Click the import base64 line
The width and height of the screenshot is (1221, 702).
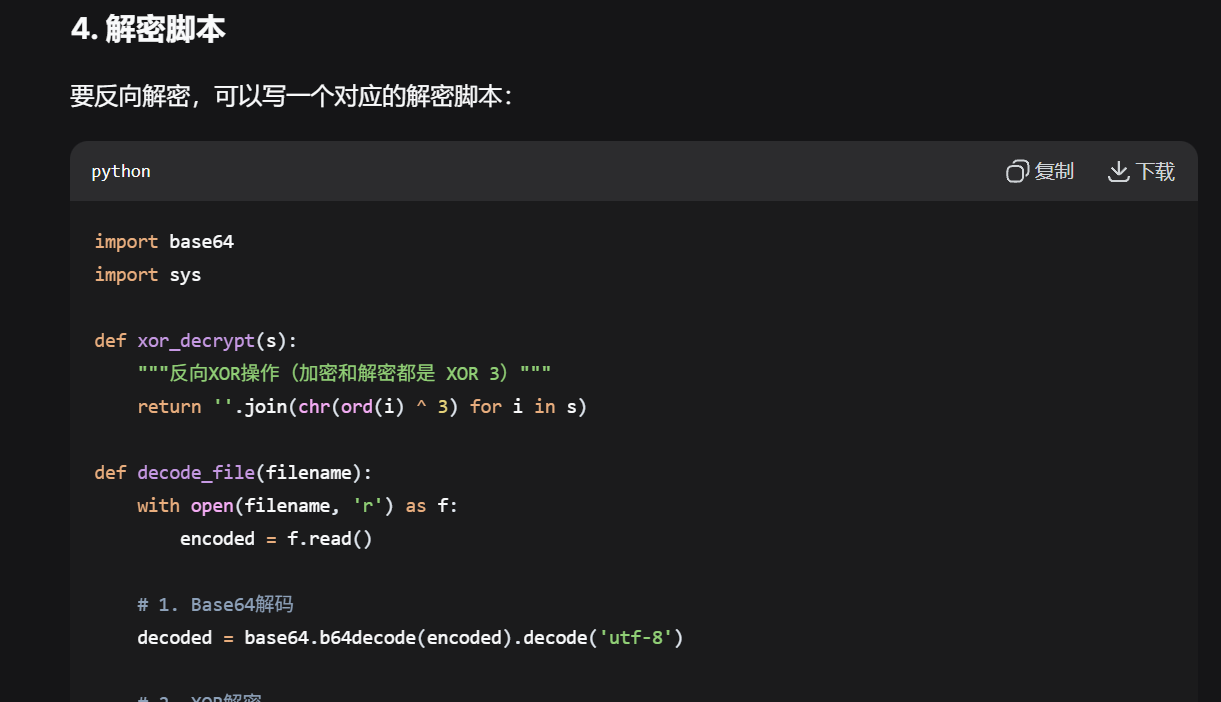[164, 241]
